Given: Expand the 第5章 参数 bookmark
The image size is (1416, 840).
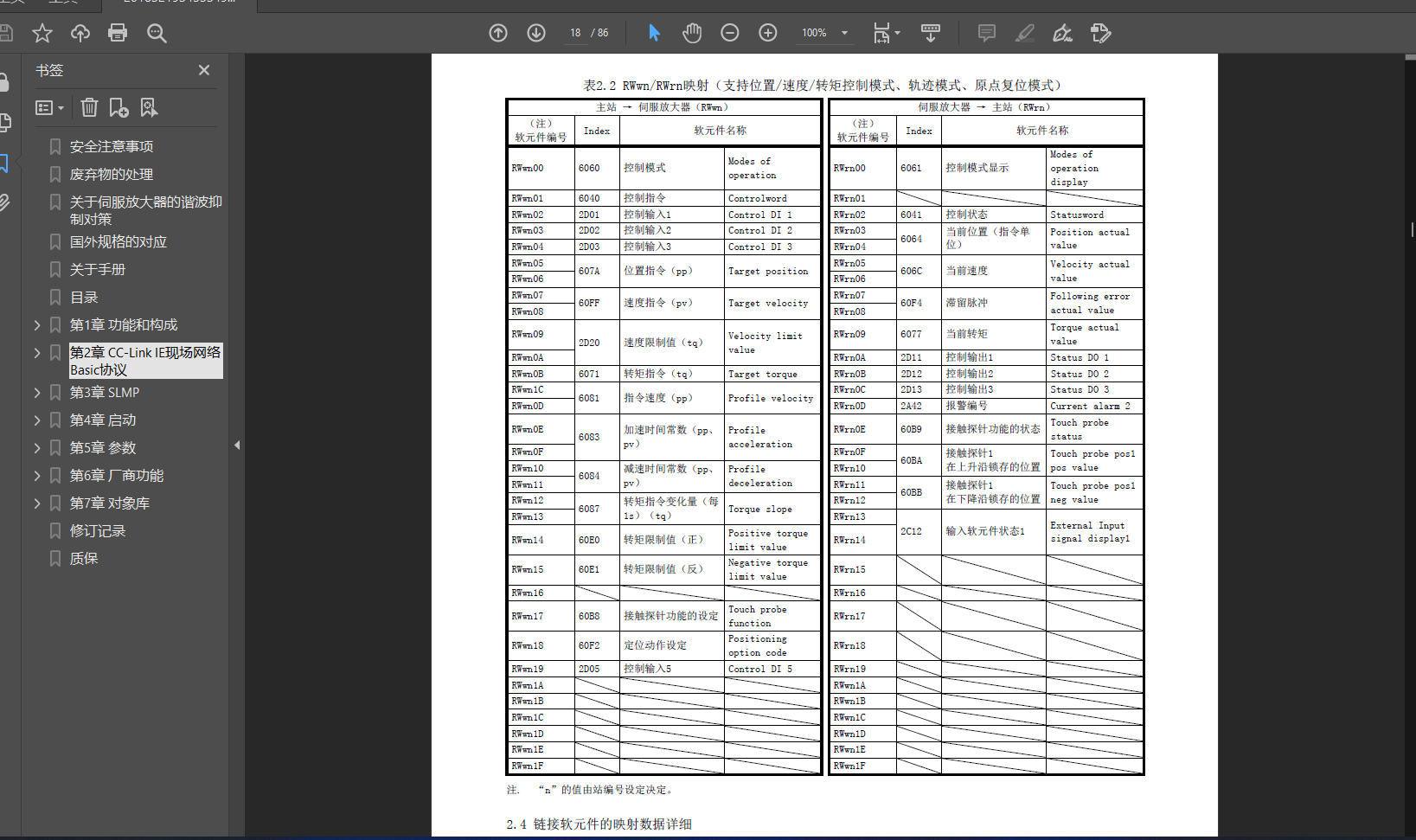Looking at the screenshot, I should tap(37, 448).
